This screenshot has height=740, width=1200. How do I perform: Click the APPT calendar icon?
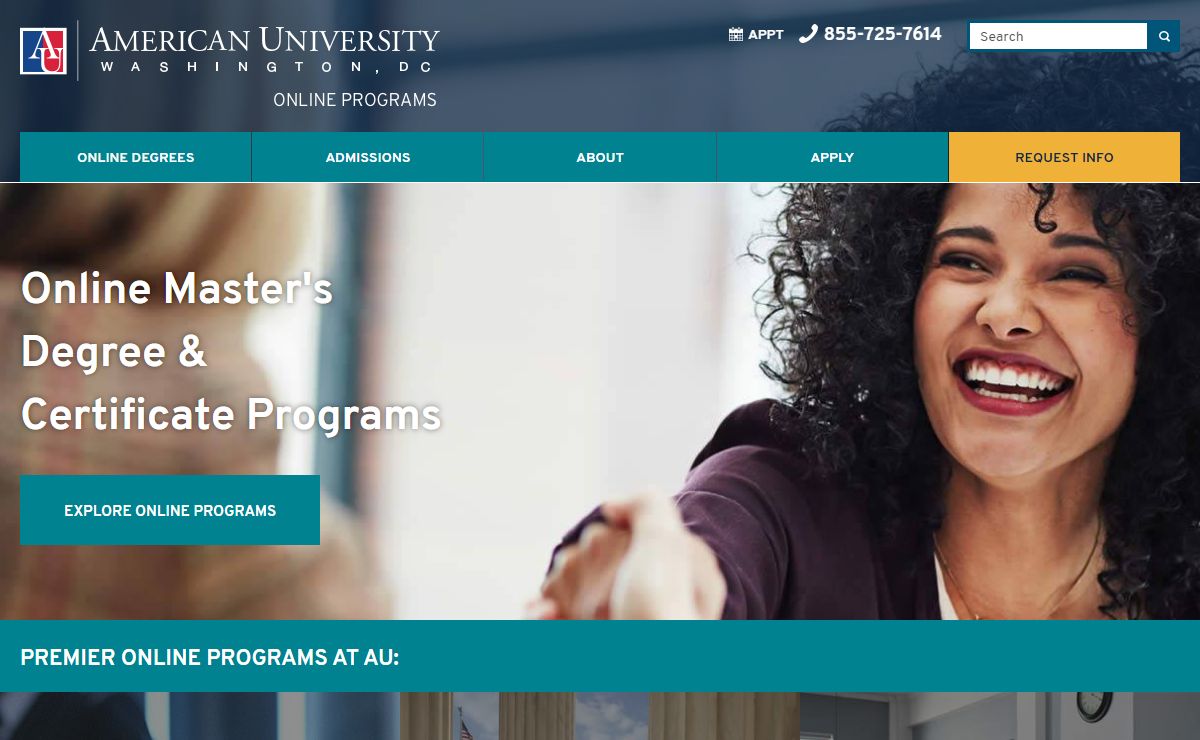[736, 35]
